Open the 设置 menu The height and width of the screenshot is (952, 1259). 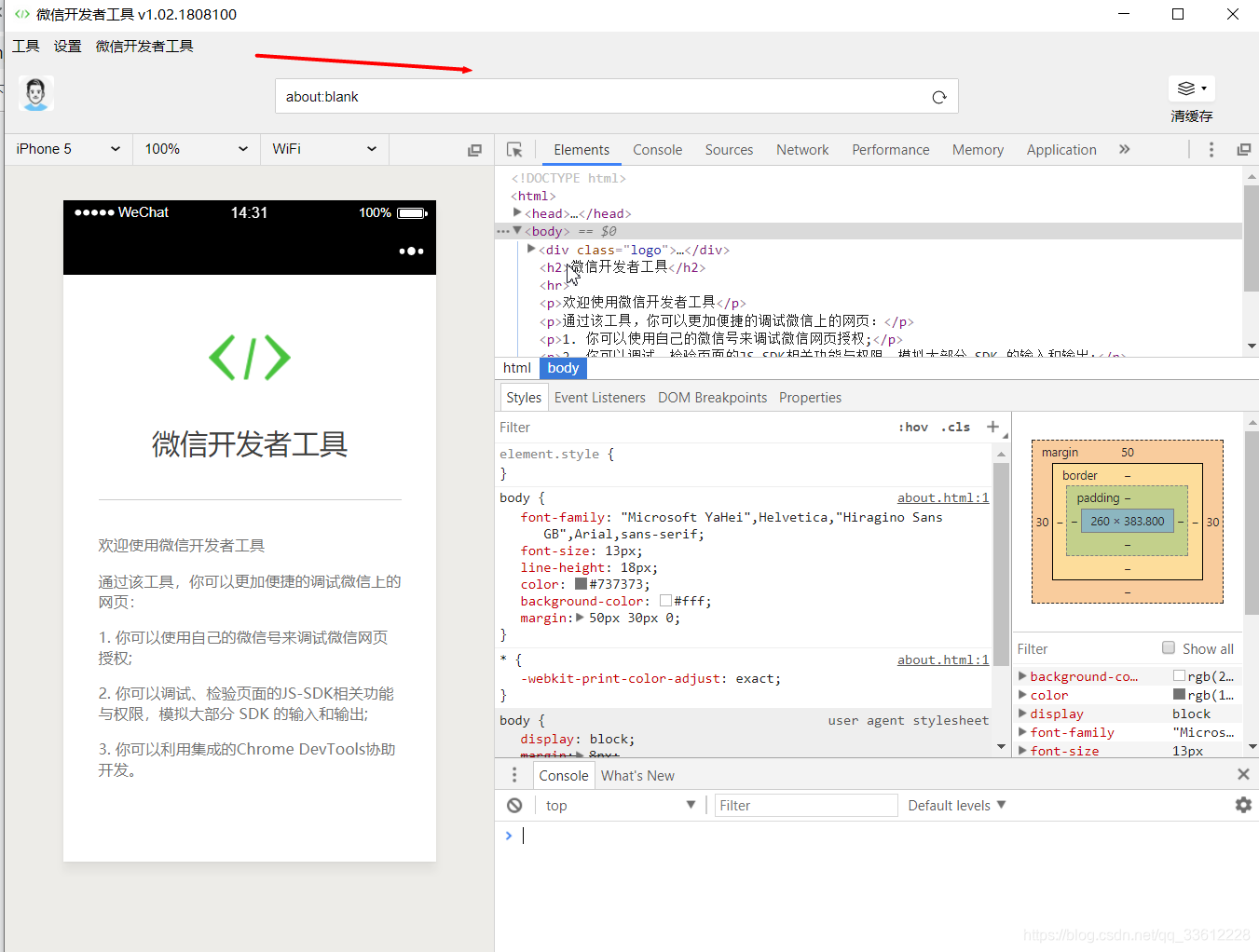tap(67, 45)
